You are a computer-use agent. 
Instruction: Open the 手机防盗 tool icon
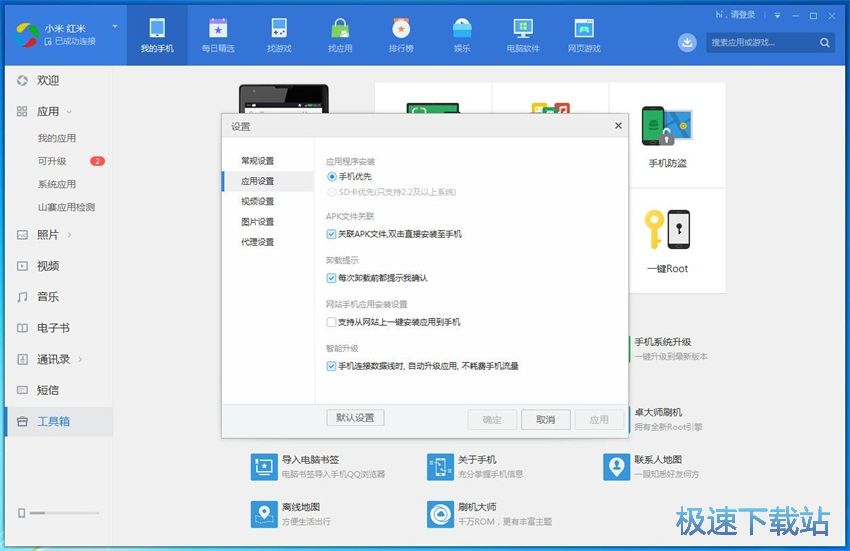[667, 125]
